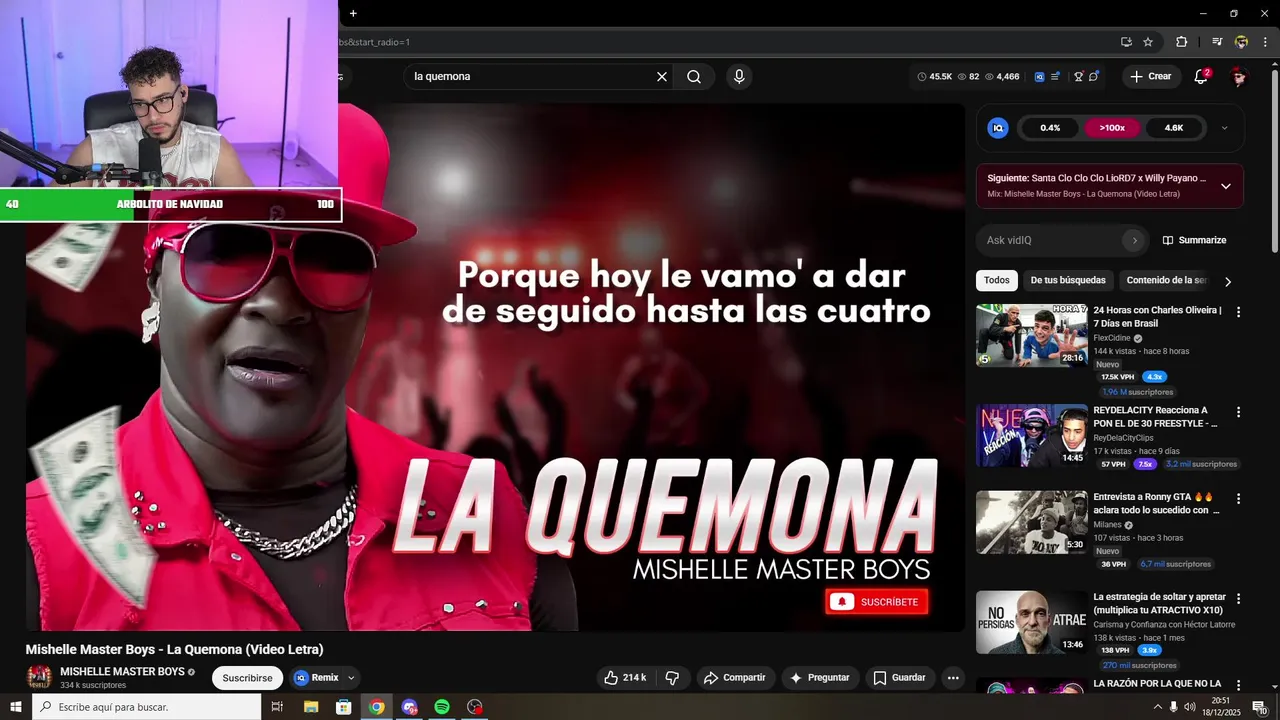Open the vidIQ trophy icon
The height and width of the screenshot is (720, 1280).
(x=1079, y=77)
